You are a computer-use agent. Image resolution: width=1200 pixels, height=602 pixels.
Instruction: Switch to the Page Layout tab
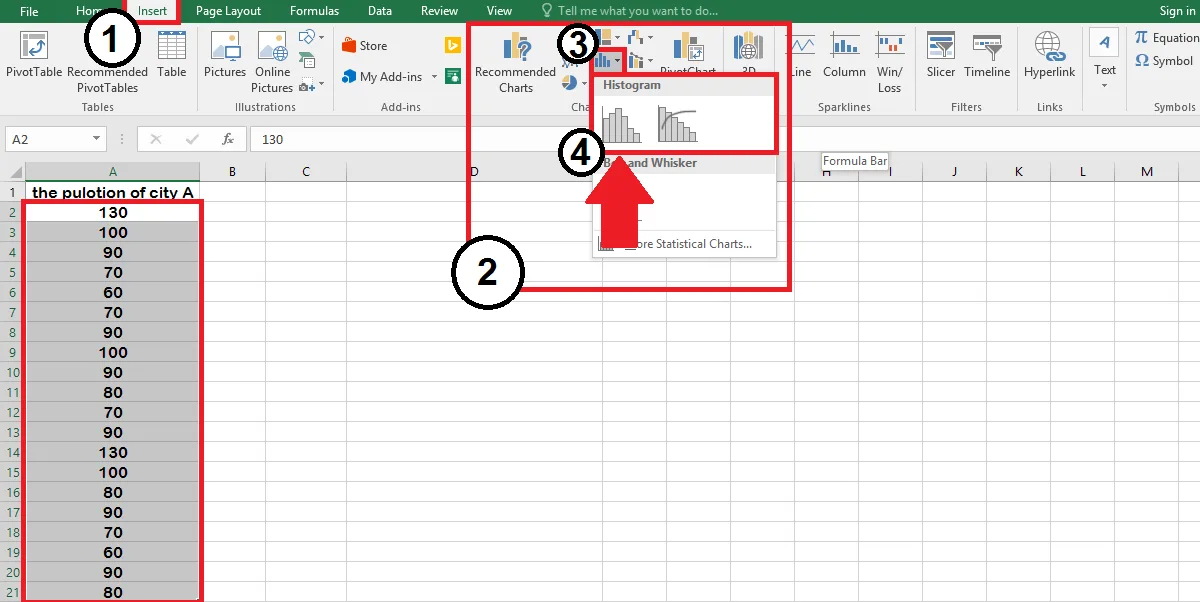pos(228,11)
